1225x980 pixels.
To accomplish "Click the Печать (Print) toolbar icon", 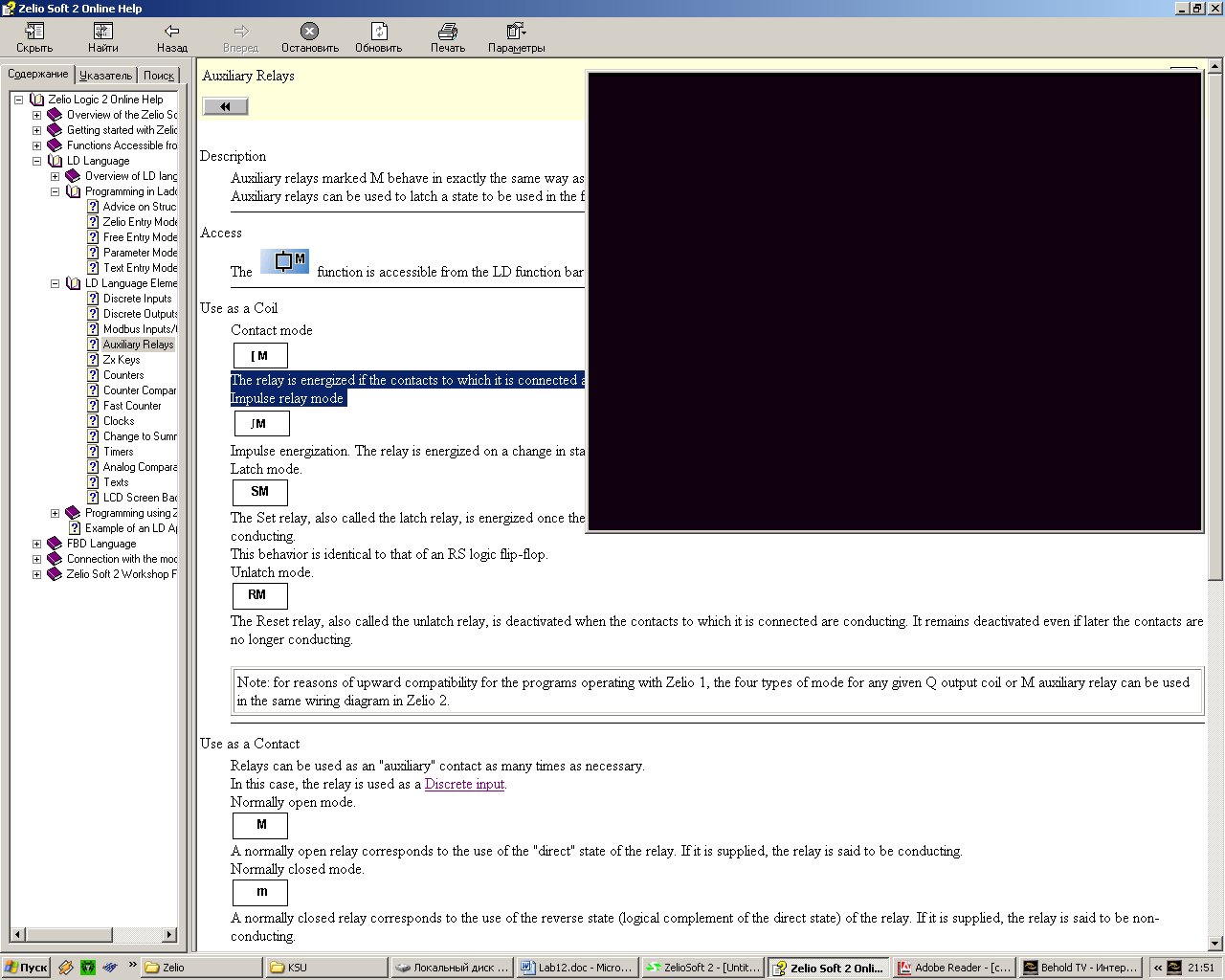I will [x=448, y=38].
